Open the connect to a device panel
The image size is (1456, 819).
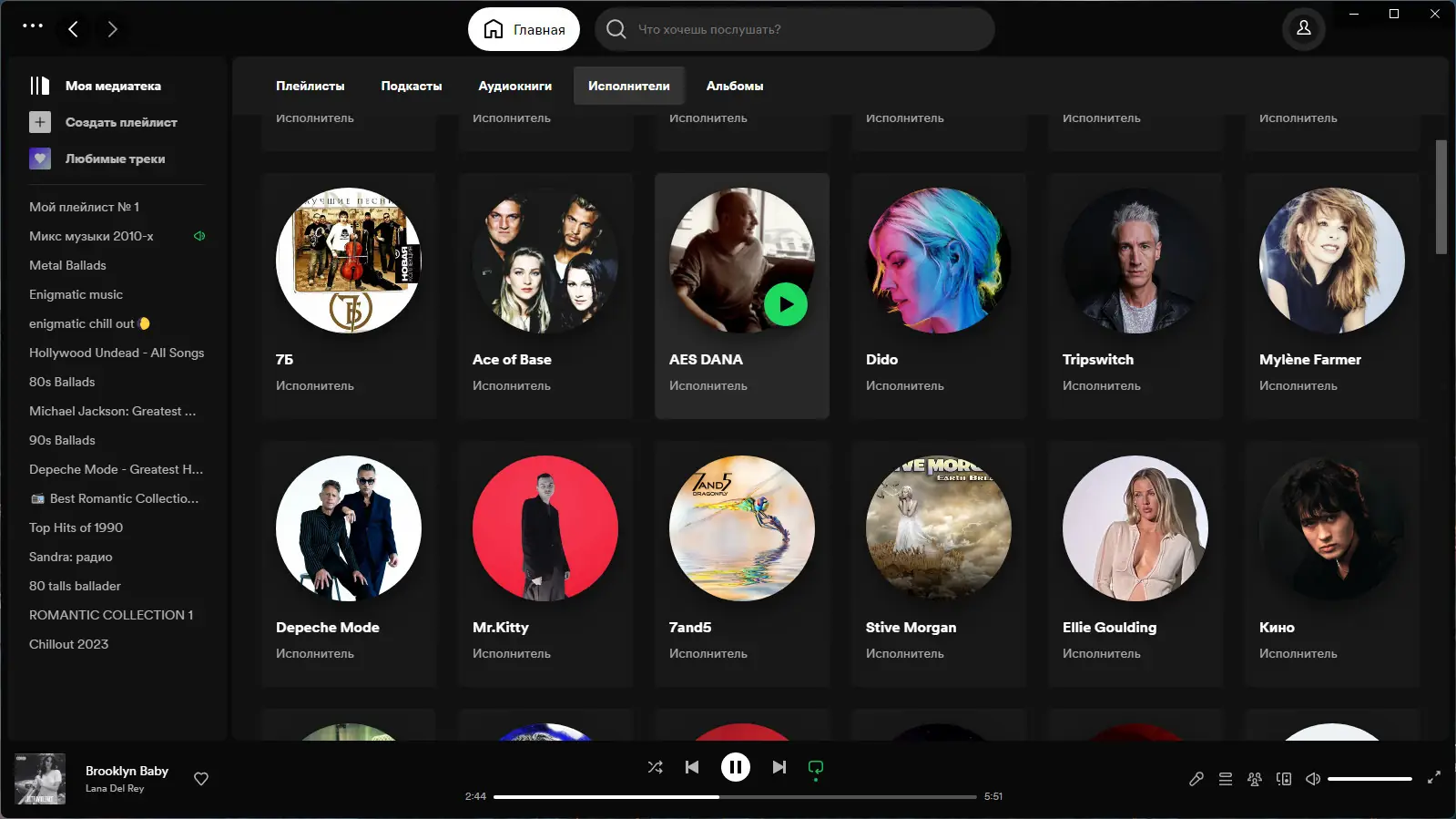pyautogui.click(x=1284, y=779)
